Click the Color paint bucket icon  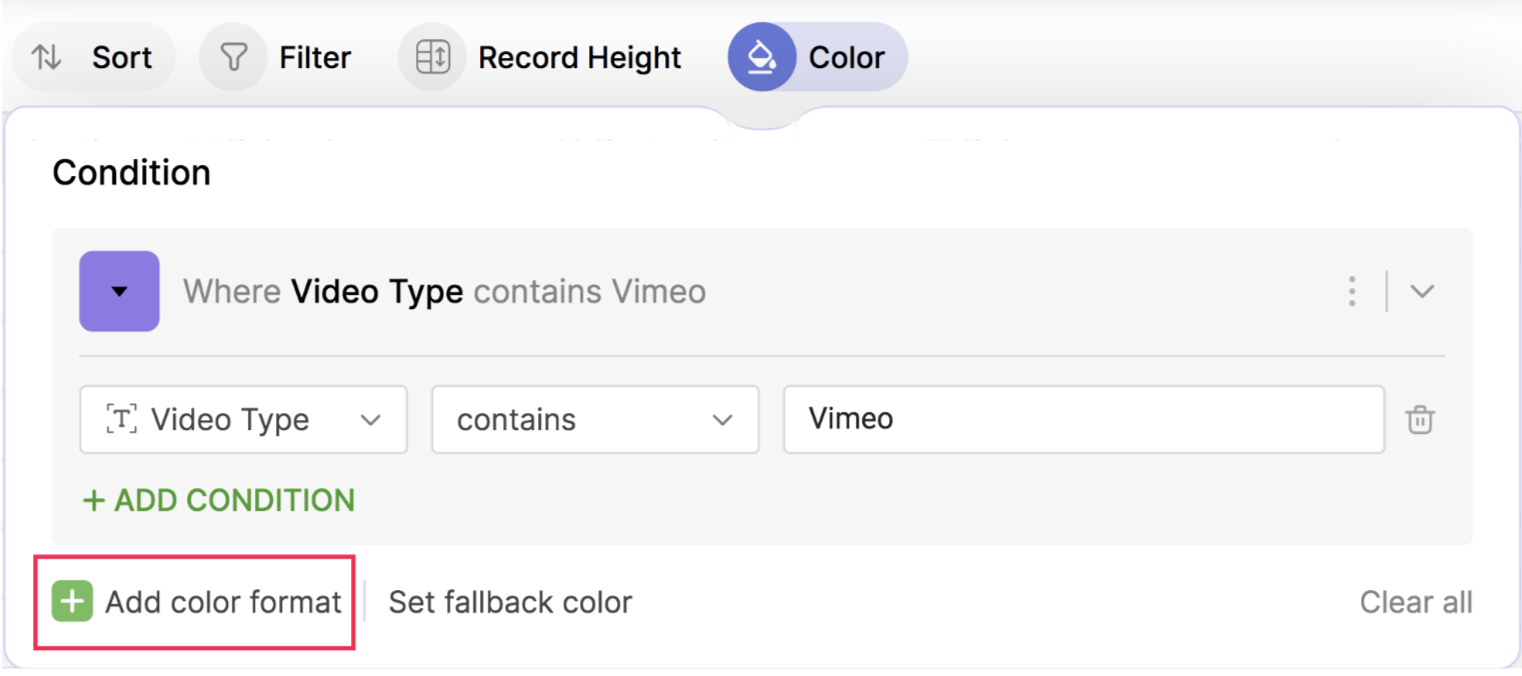point(762,58)
